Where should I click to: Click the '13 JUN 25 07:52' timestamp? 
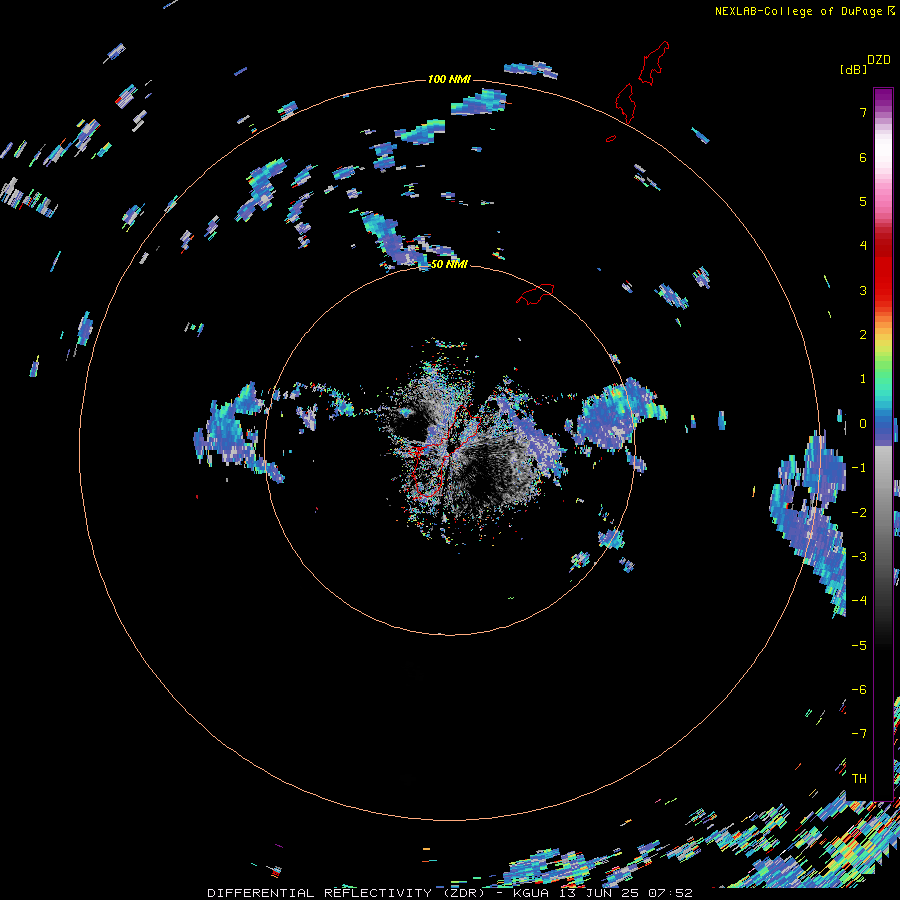[626, 893]
